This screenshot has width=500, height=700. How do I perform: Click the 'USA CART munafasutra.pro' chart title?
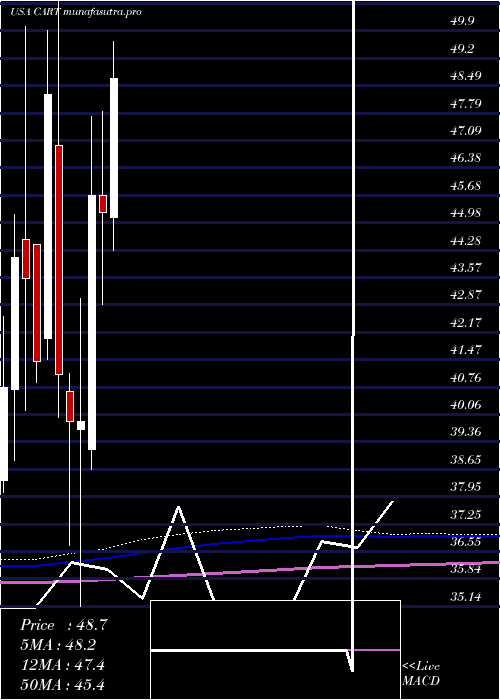click(75, 12)
